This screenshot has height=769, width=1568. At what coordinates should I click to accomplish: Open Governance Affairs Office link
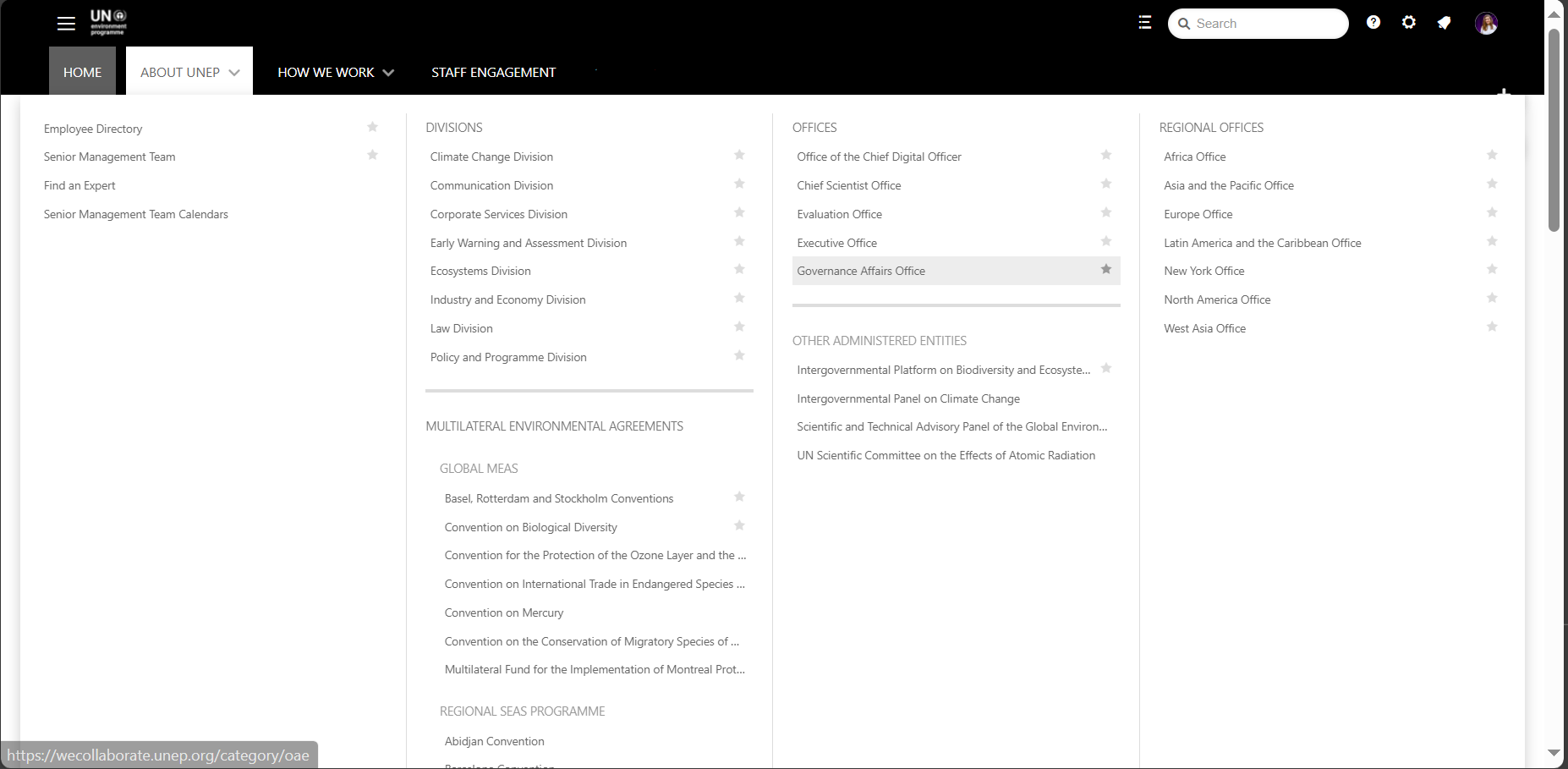coord(861,271)
